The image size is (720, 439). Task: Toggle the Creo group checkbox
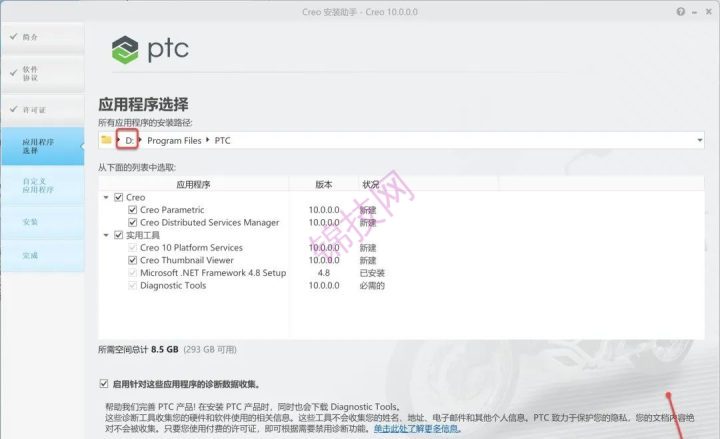click(118, 197)
